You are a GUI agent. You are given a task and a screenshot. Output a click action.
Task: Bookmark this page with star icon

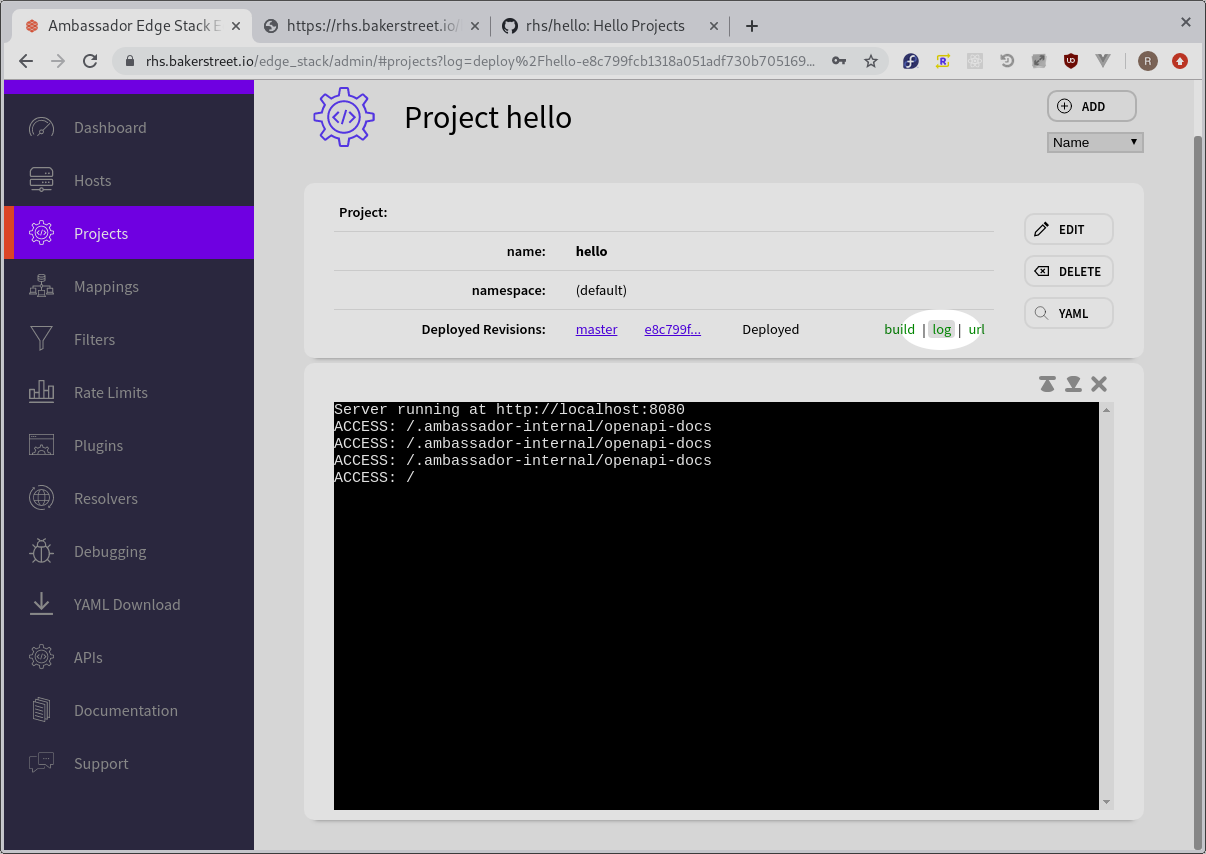pyautogui.click(x=870, y=61)
